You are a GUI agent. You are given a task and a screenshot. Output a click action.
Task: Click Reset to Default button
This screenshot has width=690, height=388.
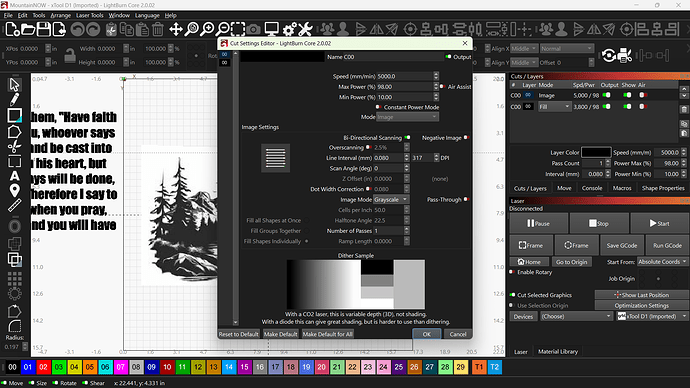[239, 334]
